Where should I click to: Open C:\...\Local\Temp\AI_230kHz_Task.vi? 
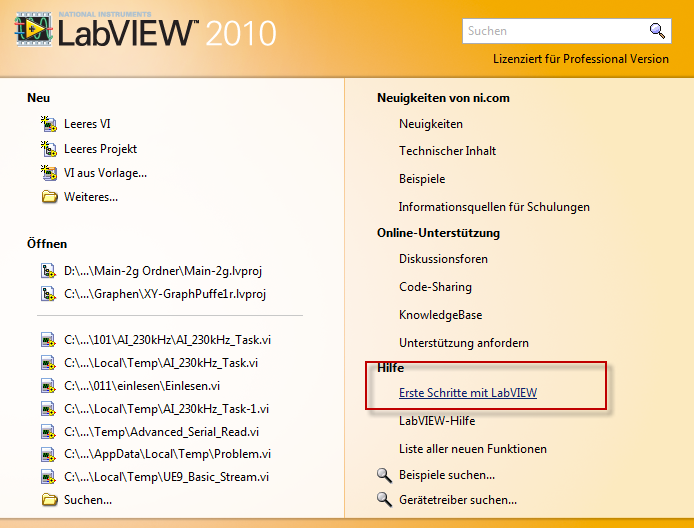[x=161, y=363]
